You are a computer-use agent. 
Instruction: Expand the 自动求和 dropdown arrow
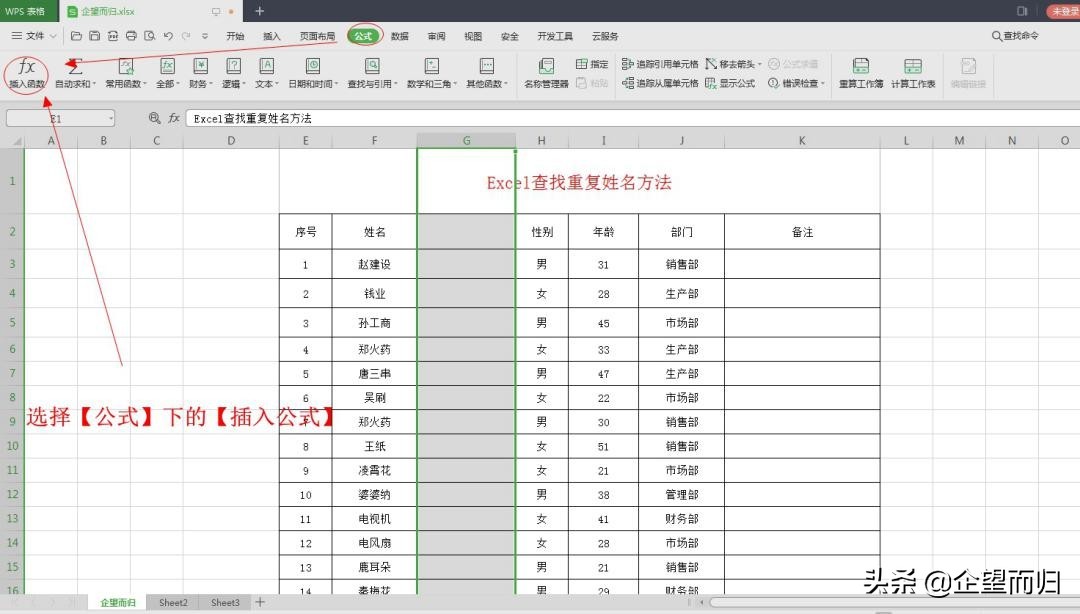94,84
